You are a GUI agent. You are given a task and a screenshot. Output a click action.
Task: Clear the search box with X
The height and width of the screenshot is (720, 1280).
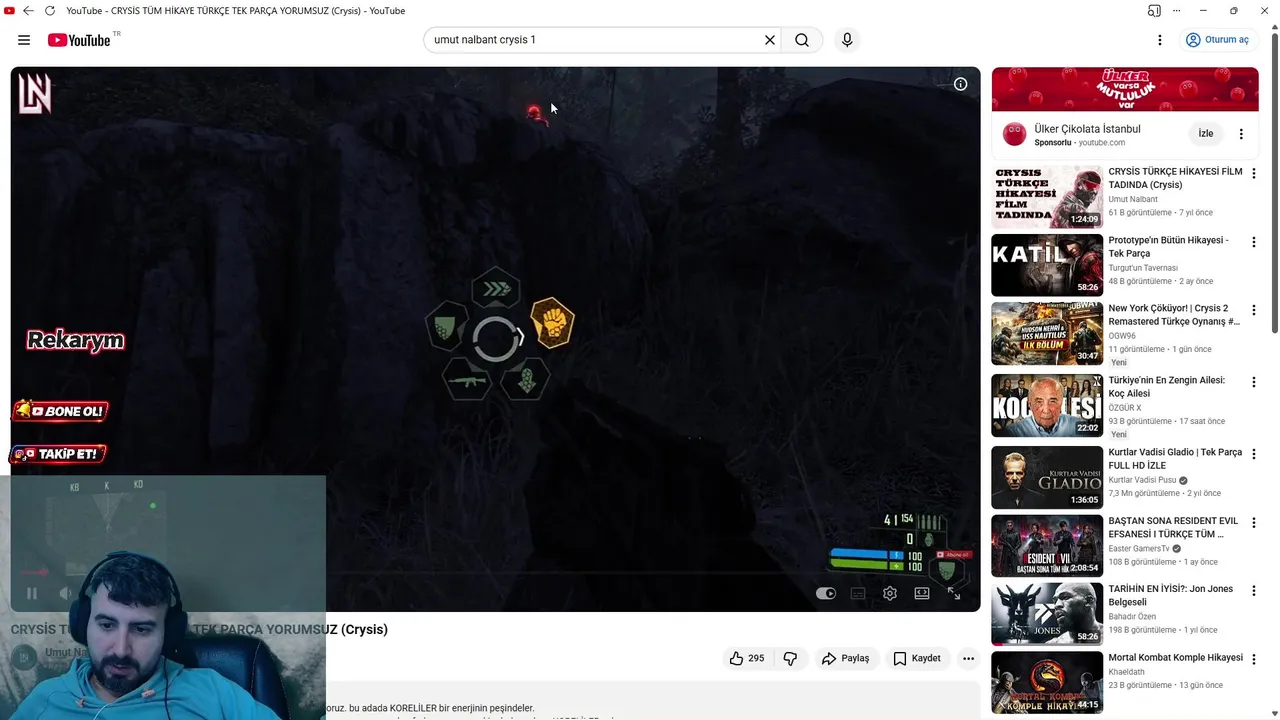coord(770,40)
